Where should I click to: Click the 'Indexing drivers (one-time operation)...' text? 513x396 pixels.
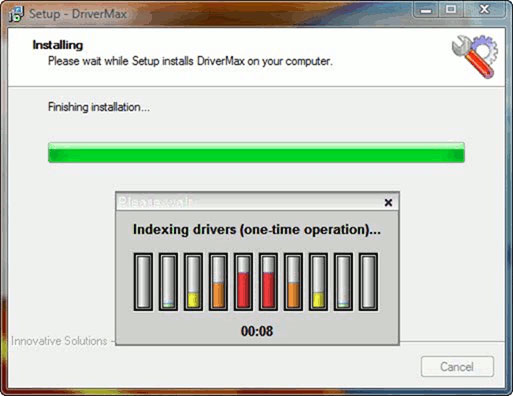tap(257, 230)
